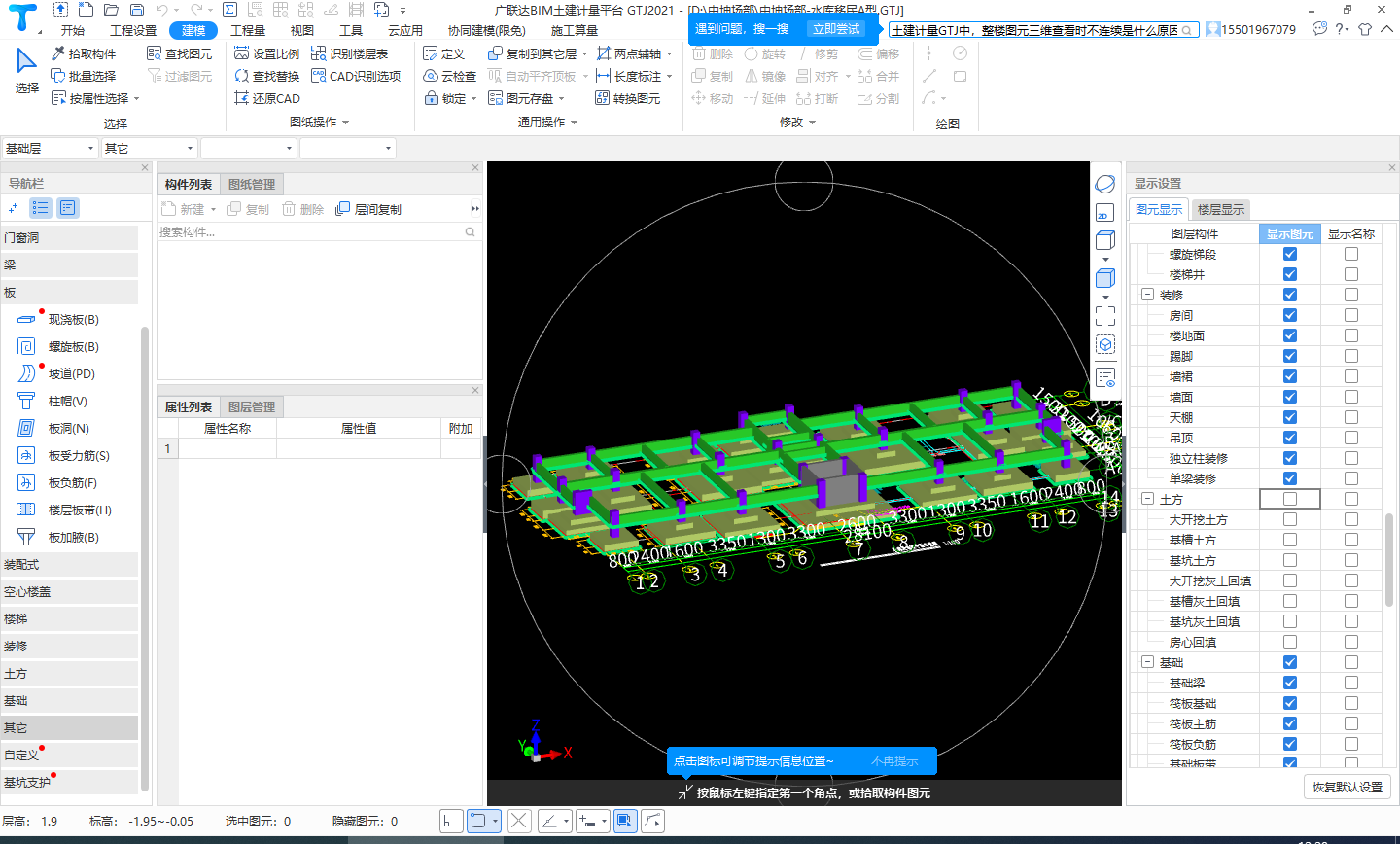1400x844 pixels.
Task: Click 查找替换 find and replace
Action: (267, 76)
